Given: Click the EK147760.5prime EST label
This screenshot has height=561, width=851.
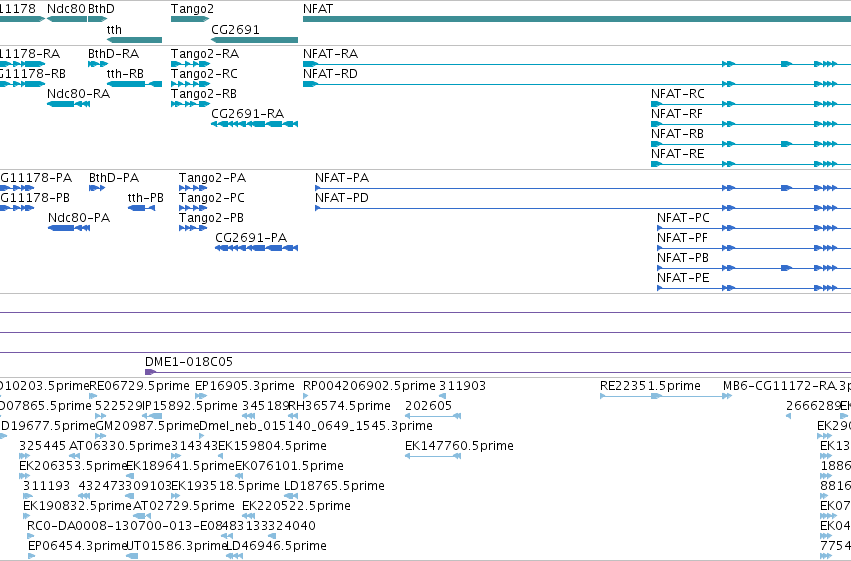Looking at the screenshot, I should 459,446.
